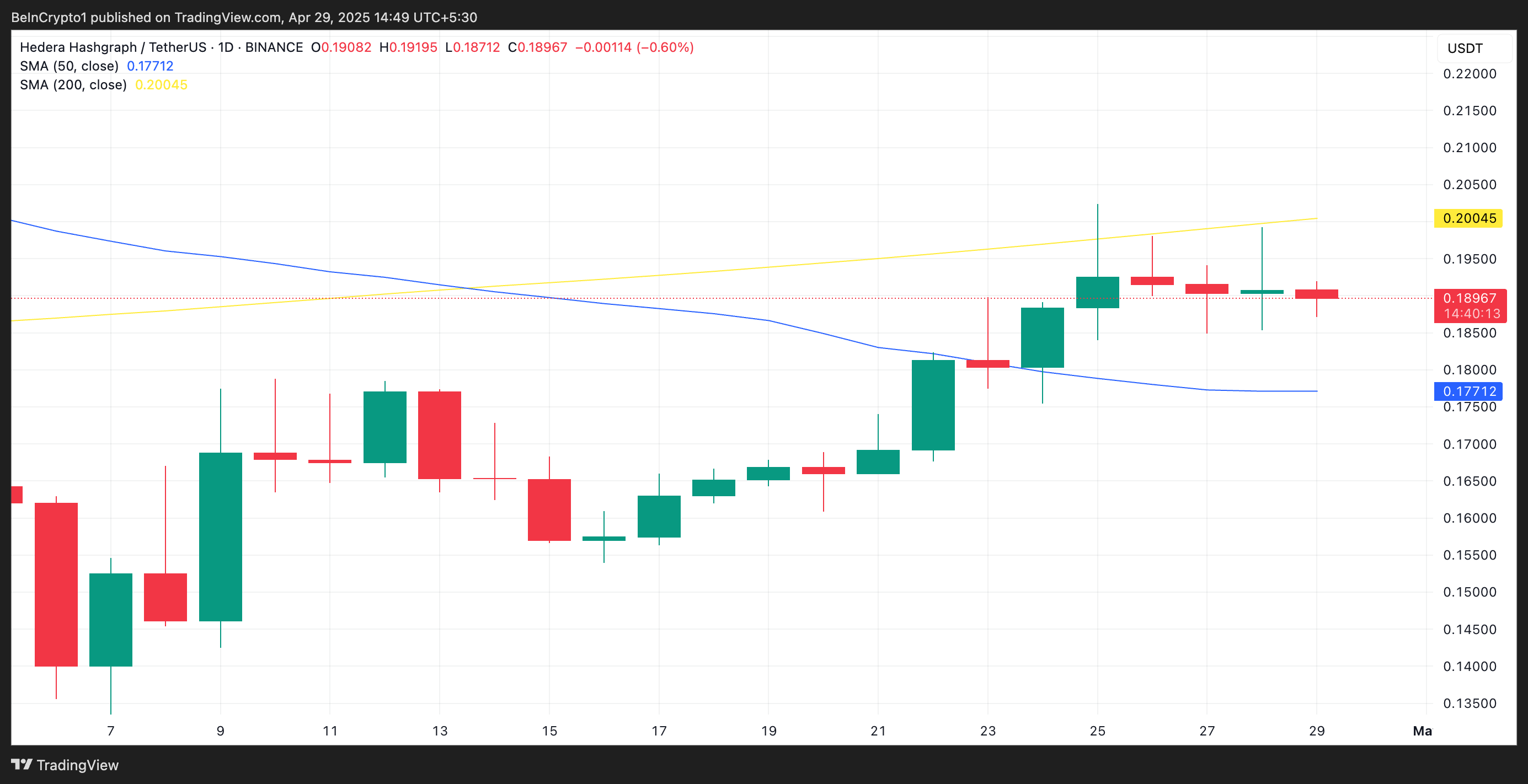Click the red 0.18967 current price label
This screenshot has width=1528, height=784.
(x=1470, y=298)
